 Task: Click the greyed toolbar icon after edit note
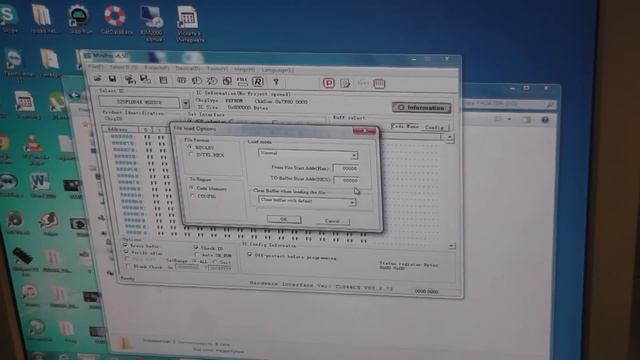pyautogui.click(x=363, y=84)
